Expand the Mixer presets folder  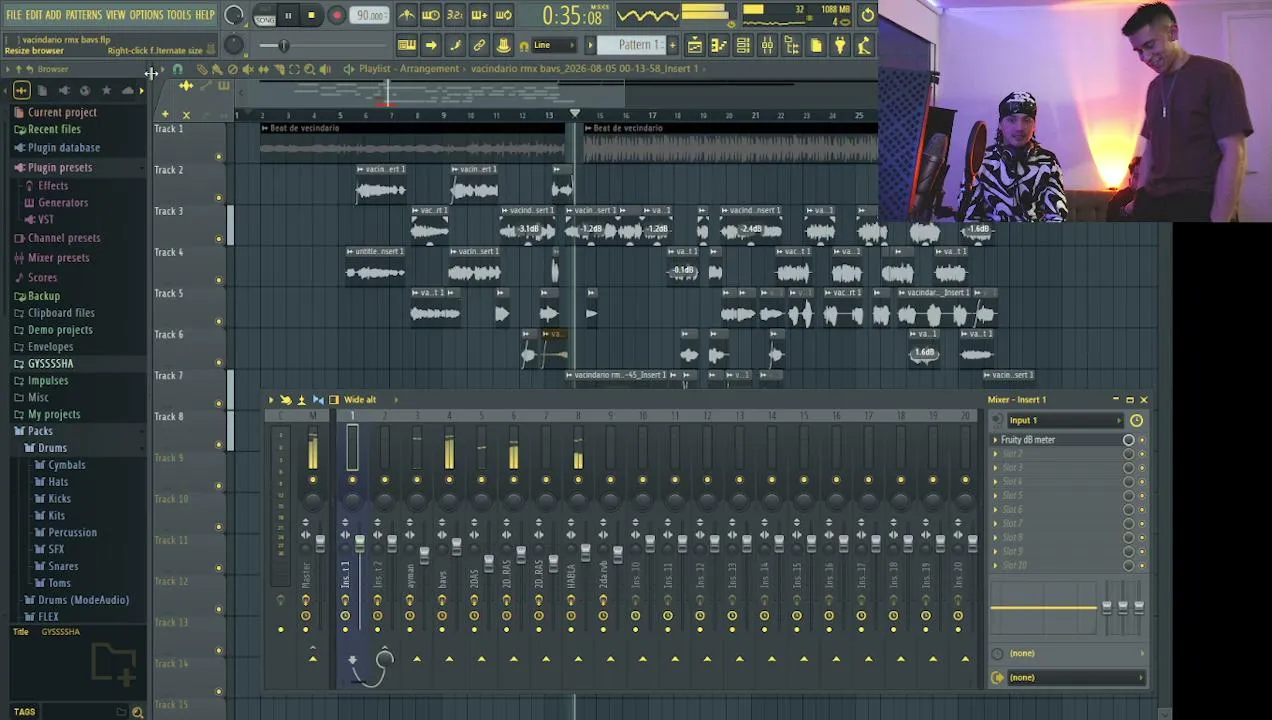point(58,257)
